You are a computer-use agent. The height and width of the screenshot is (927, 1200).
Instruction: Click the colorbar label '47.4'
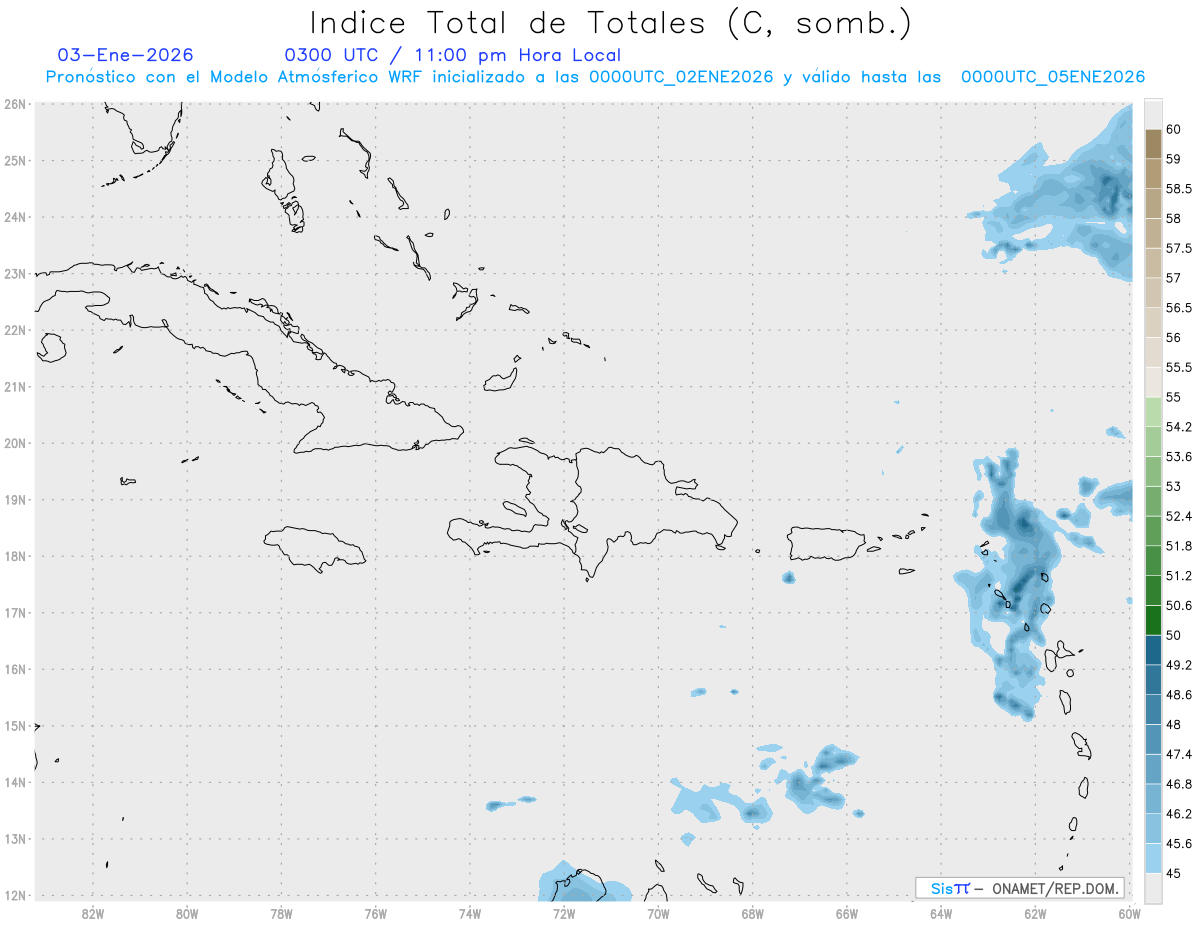pyautogui.click(x=1178, y=754)
